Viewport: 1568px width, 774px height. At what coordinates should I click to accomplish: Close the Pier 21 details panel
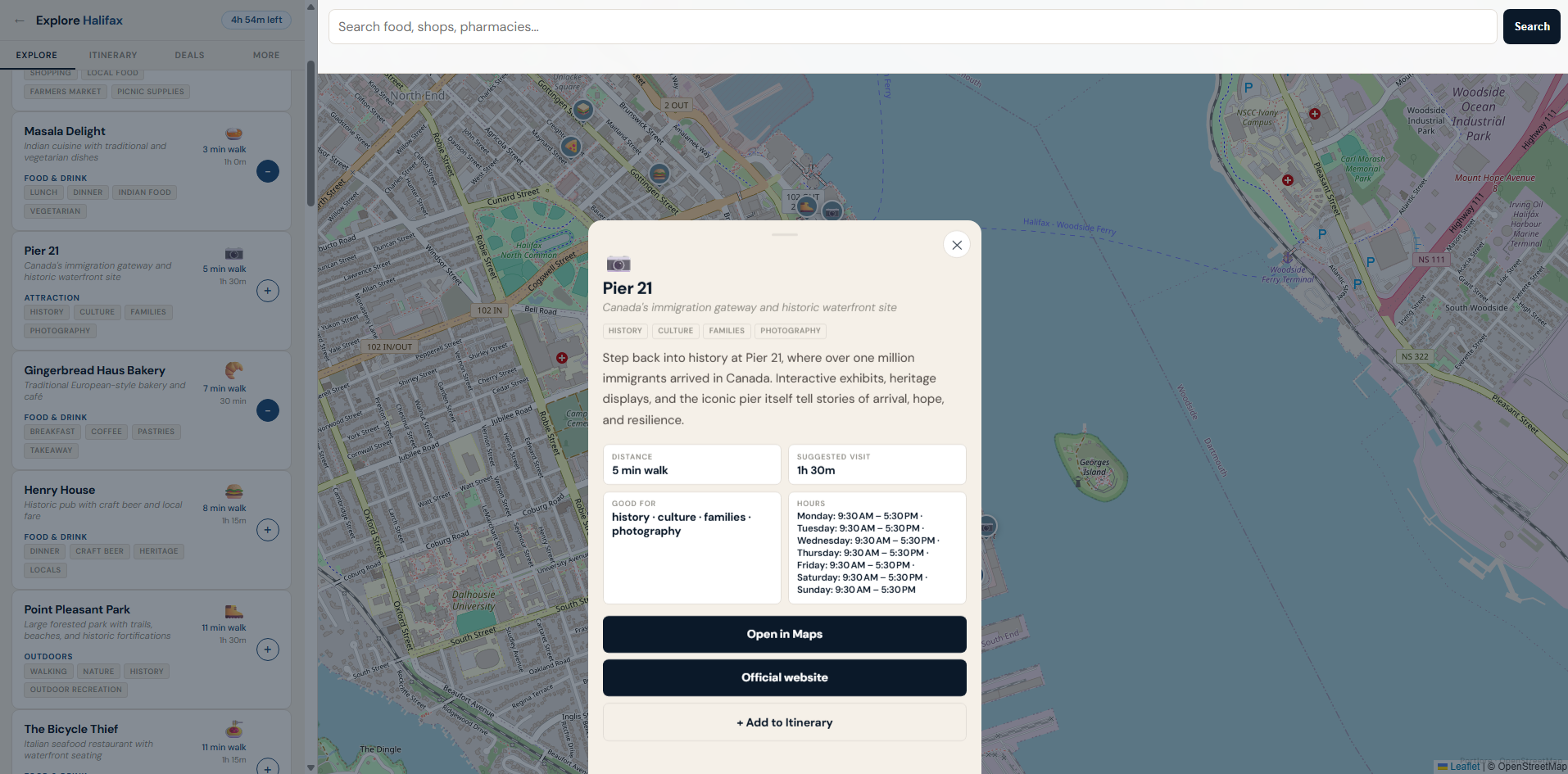(x=957, y=245)
